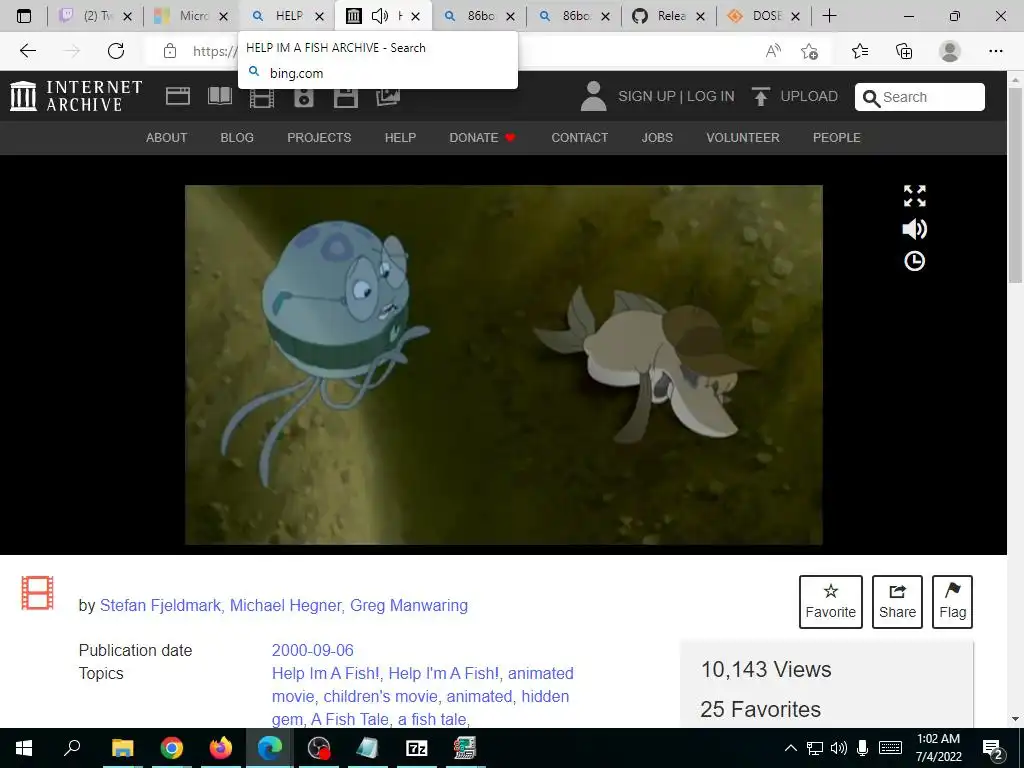
Task: Open the JOBS menu item
Action: click(x=657, y=138)
